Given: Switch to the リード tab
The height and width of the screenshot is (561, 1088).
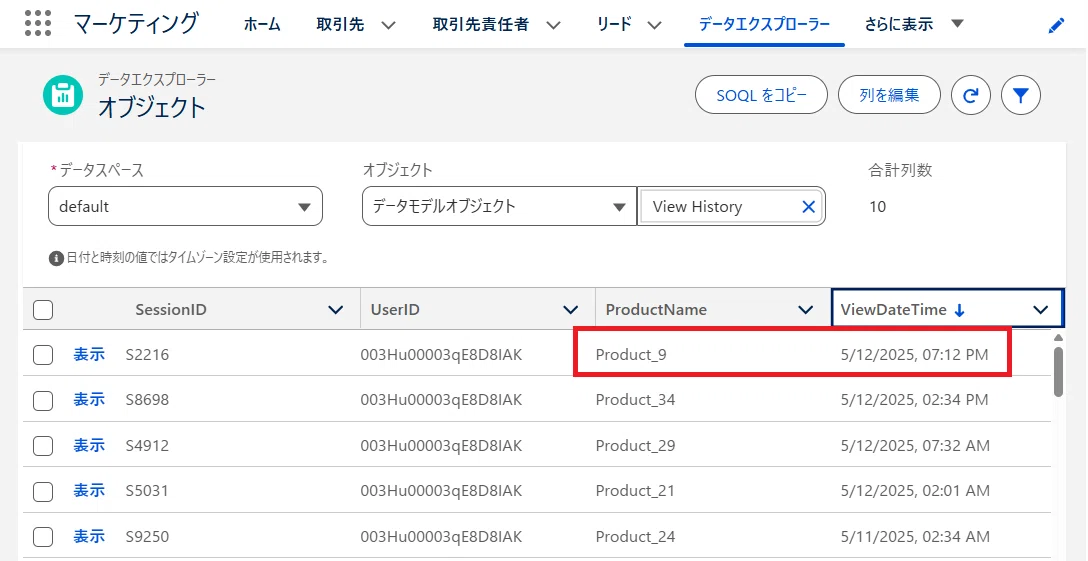Looking at the screenshot, I should 615,25.
